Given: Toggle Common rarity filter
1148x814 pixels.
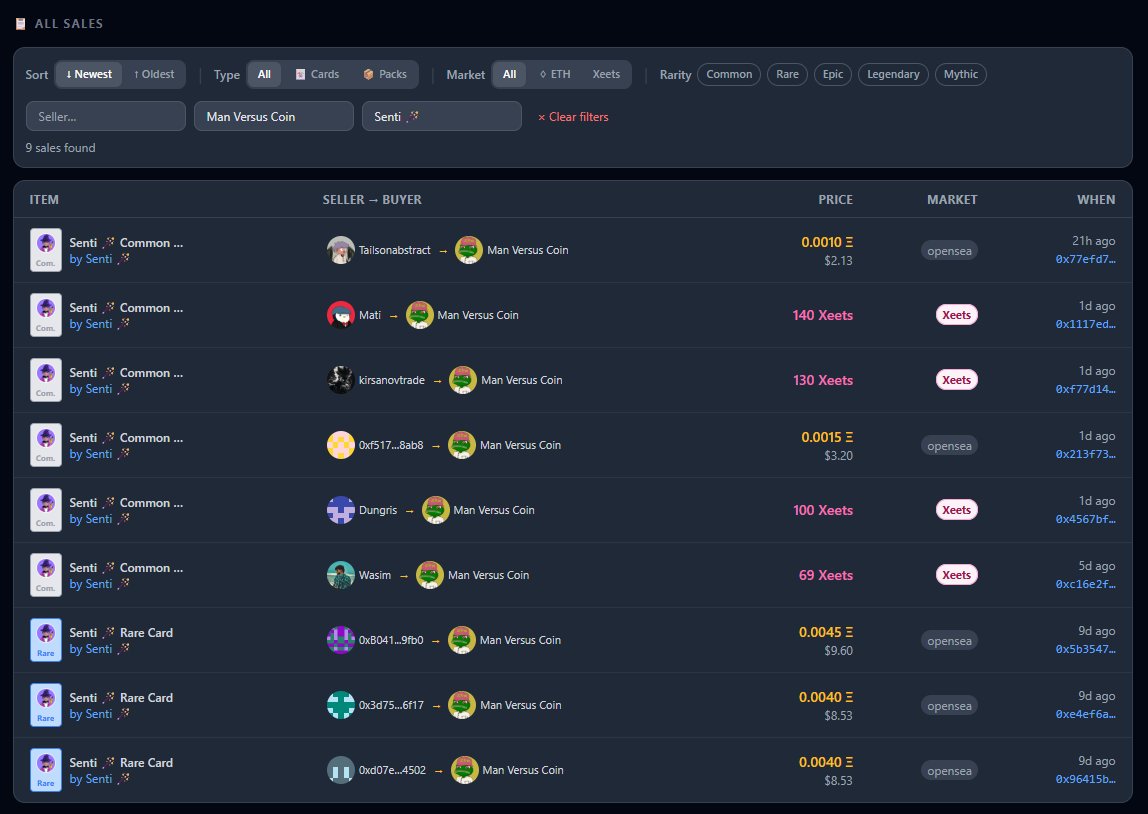Looking at the screenshot, I should point(729,74).
